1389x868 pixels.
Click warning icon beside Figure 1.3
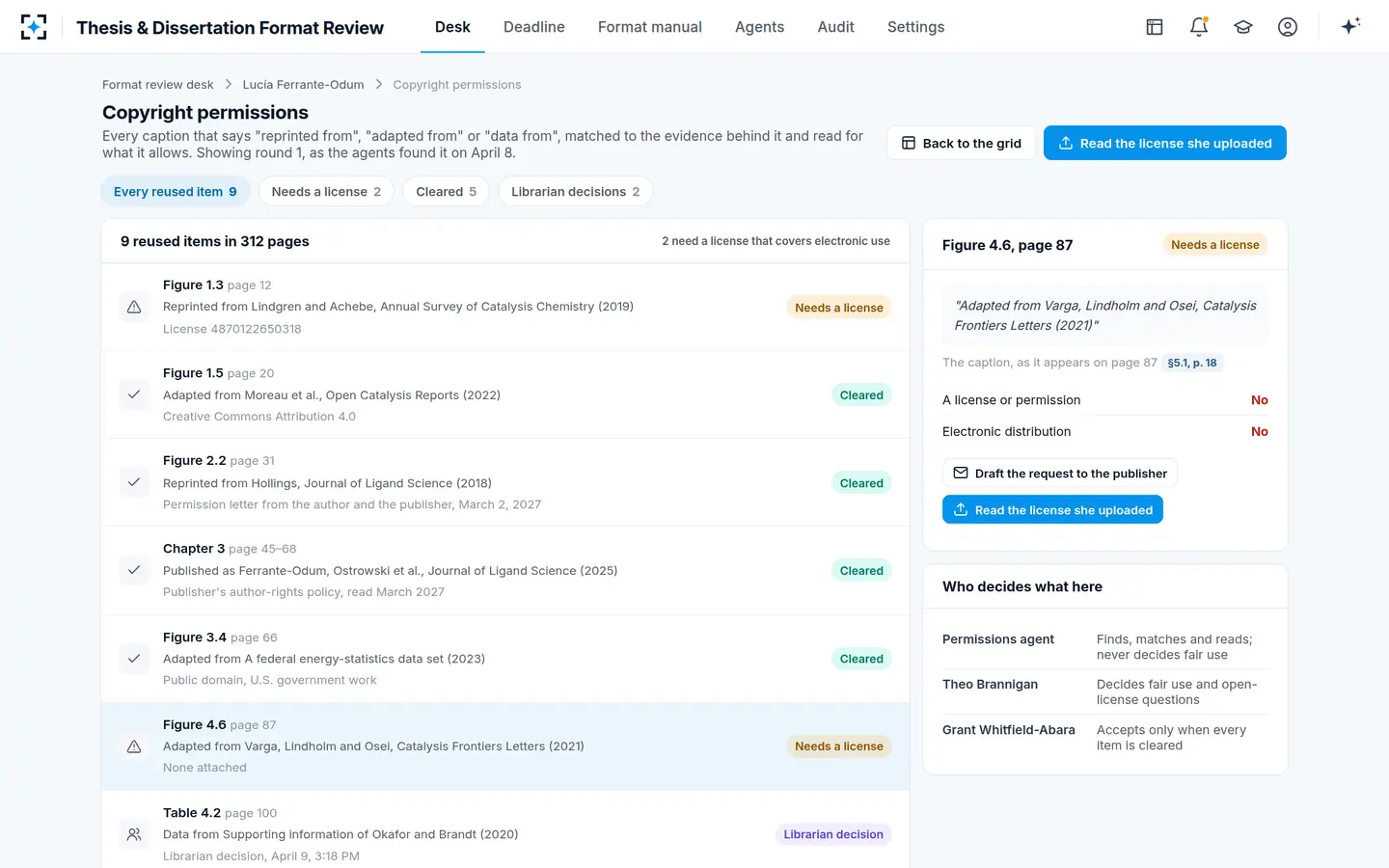134,307
